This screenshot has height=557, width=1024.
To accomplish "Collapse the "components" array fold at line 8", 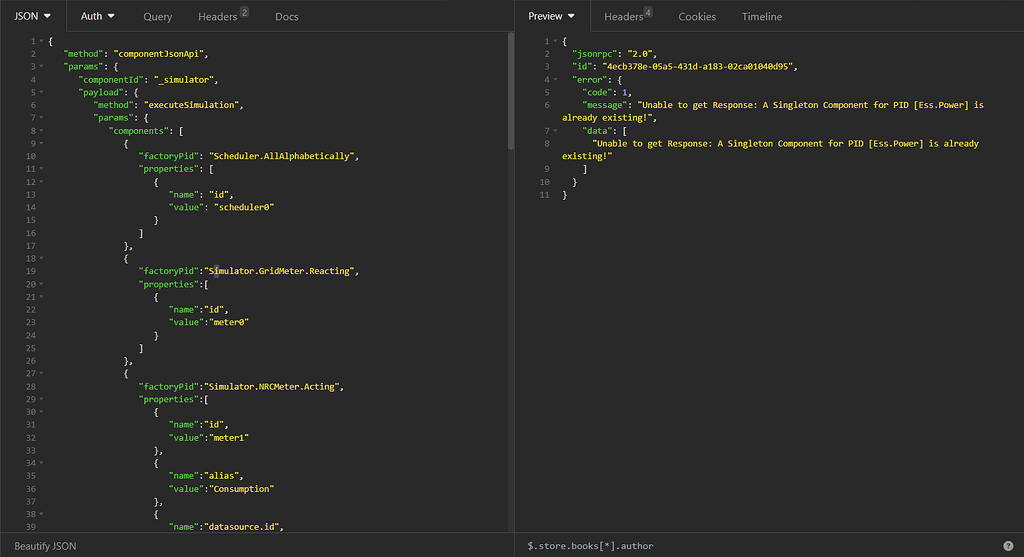I will 41,131.
